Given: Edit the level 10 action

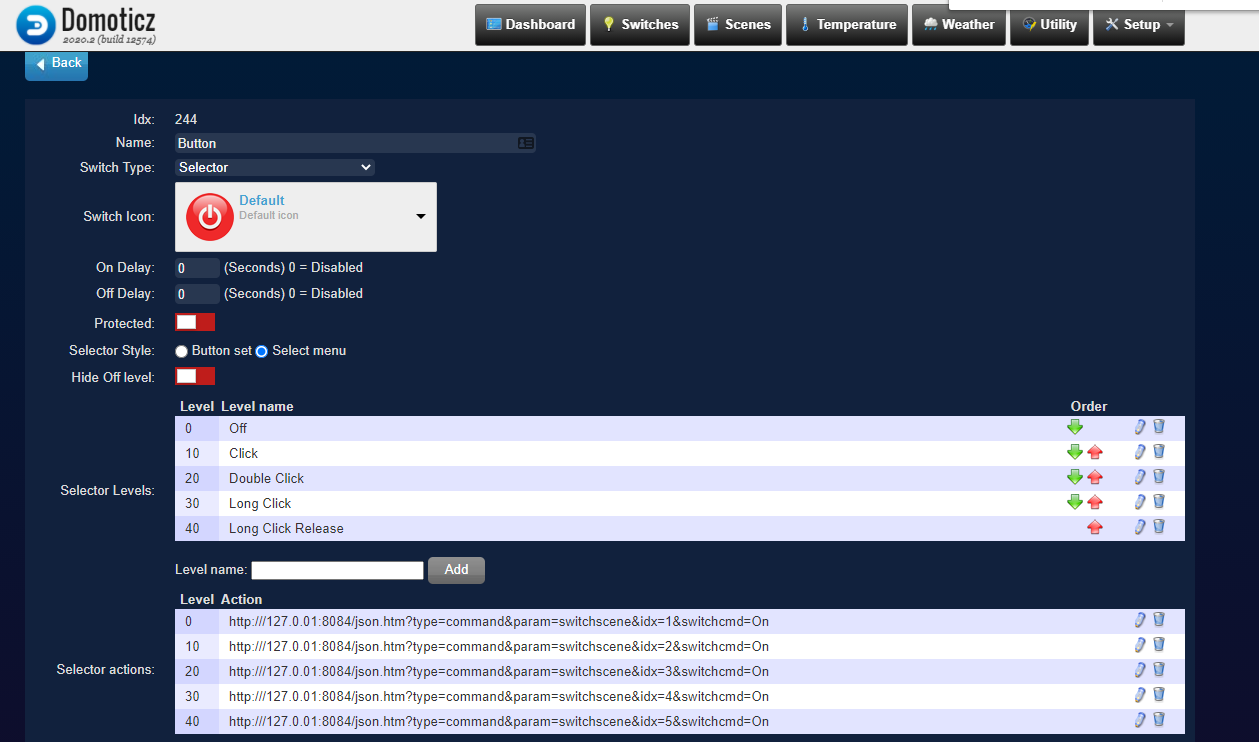Looking at the screenshot, I should (1140, 644).
